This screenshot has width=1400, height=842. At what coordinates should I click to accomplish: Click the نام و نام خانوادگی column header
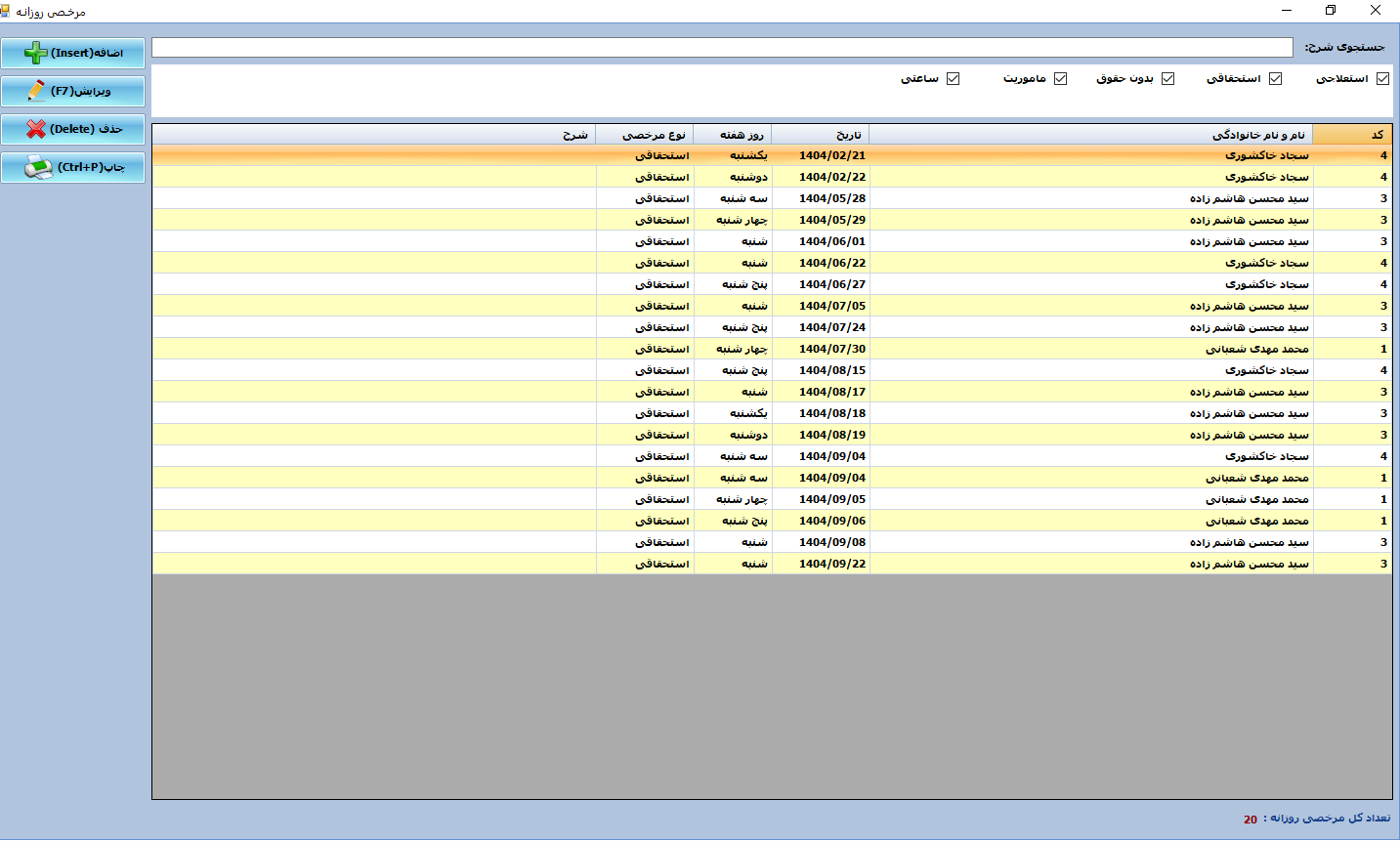point(1090,135)
